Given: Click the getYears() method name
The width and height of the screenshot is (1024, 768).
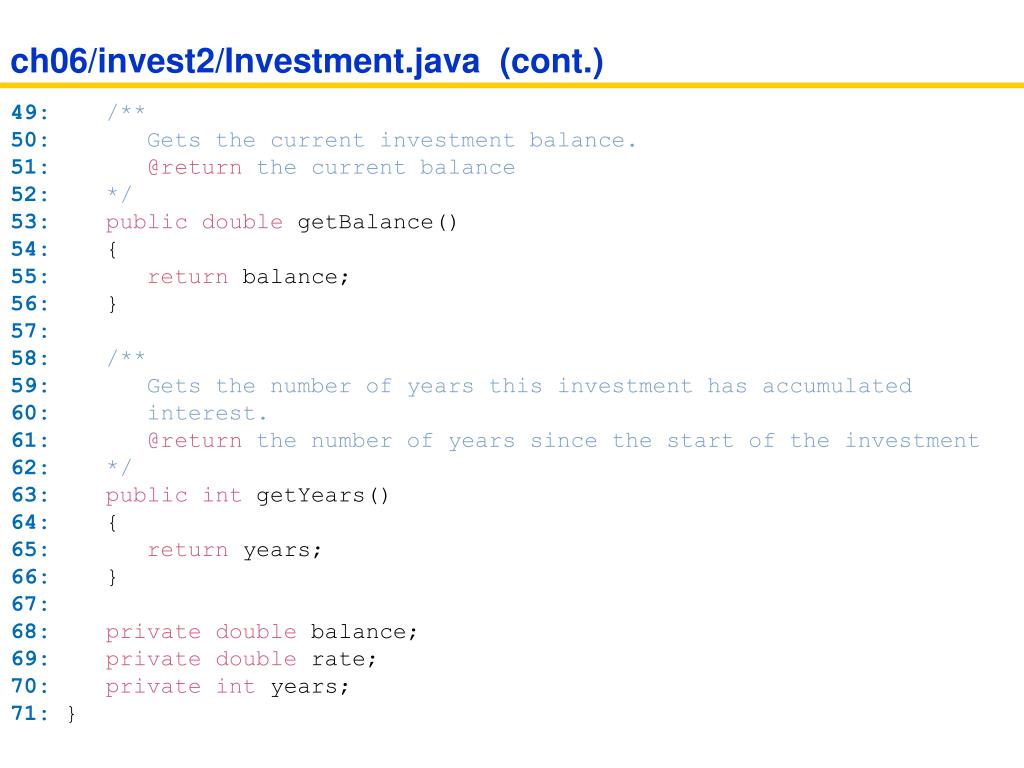Looking at the screenshot, I should (x=323, y=495).
